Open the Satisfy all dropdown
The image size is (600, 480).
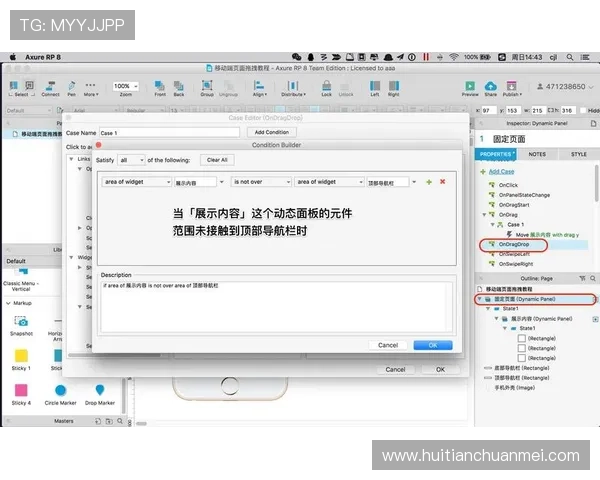(x=131, y=160)
